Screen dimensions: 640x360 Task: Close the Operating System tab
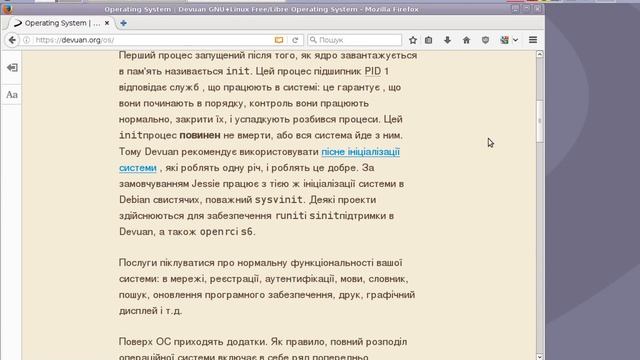point(107,23)
